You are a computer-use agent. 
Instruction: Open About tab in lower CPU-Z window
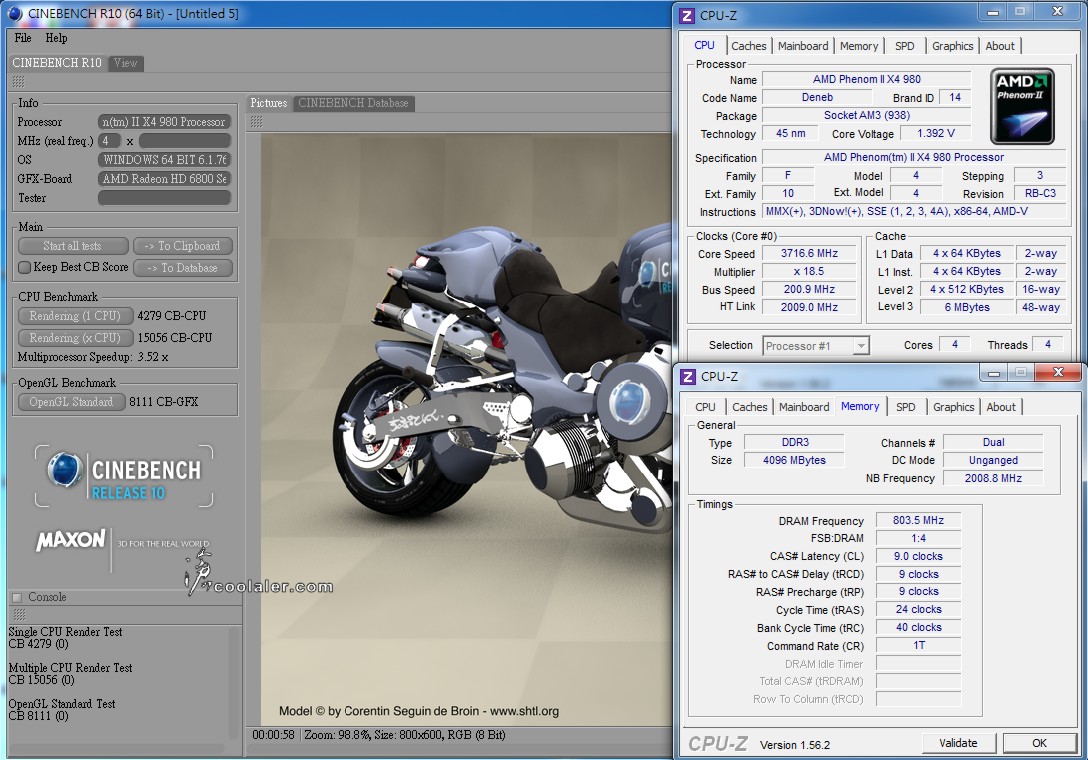1001,407
